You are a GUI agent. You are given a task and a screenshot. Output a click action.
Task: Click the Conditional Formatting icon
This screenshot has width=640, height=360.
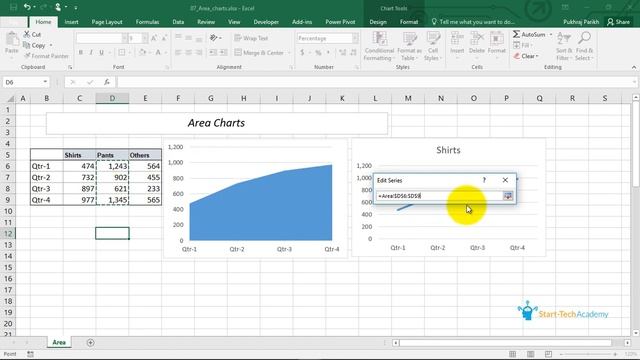(380, 39)
